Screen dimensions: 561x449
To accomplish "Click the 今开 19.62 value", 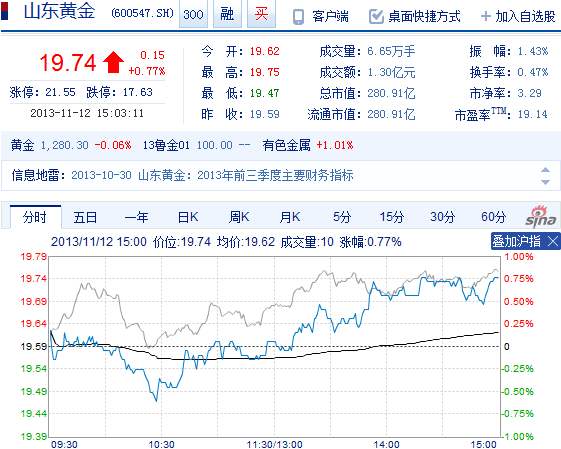I will coord(264,51).
